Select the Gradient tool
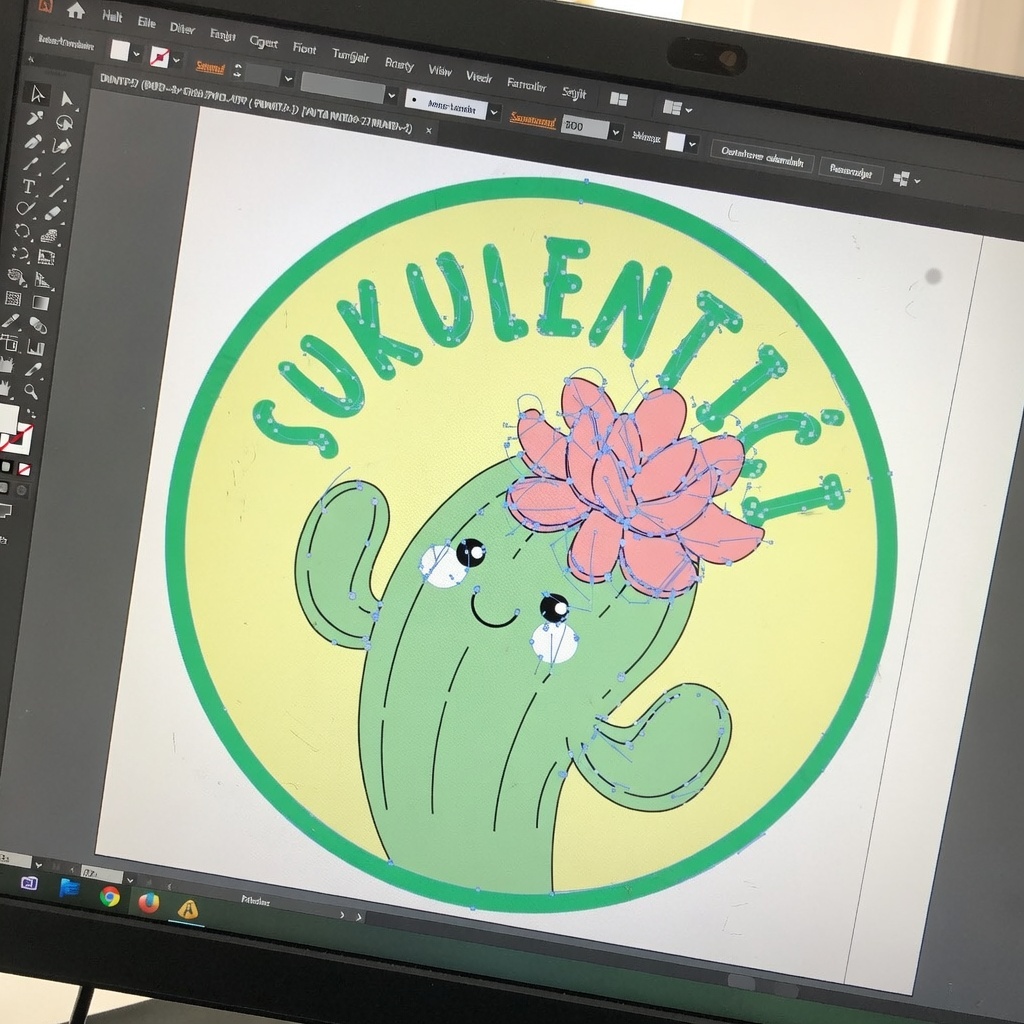Image resolution: width=1024 pixels, height=1024 pixels. coord(40,303)
